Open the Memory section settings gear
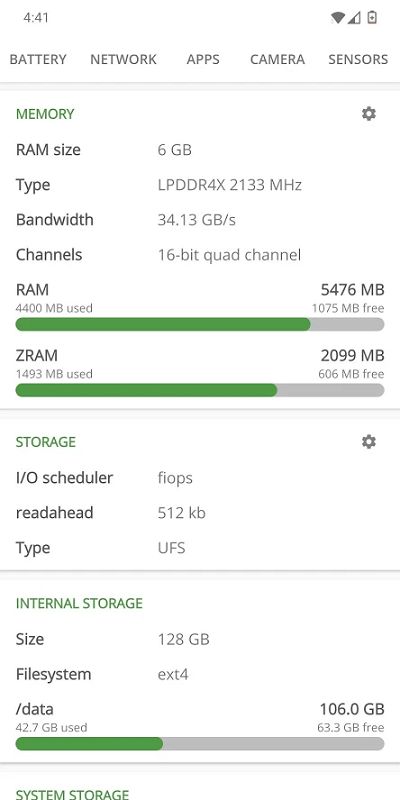This screenshot has height=800, width=400. [368, 114]
